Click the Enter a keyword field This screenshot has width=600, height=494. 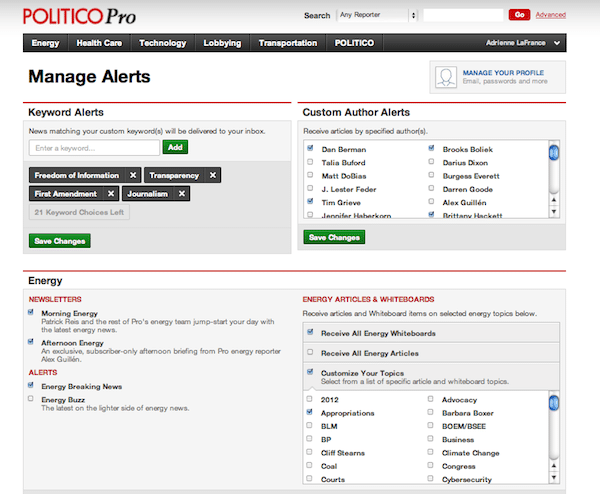[x=94, y=148]
